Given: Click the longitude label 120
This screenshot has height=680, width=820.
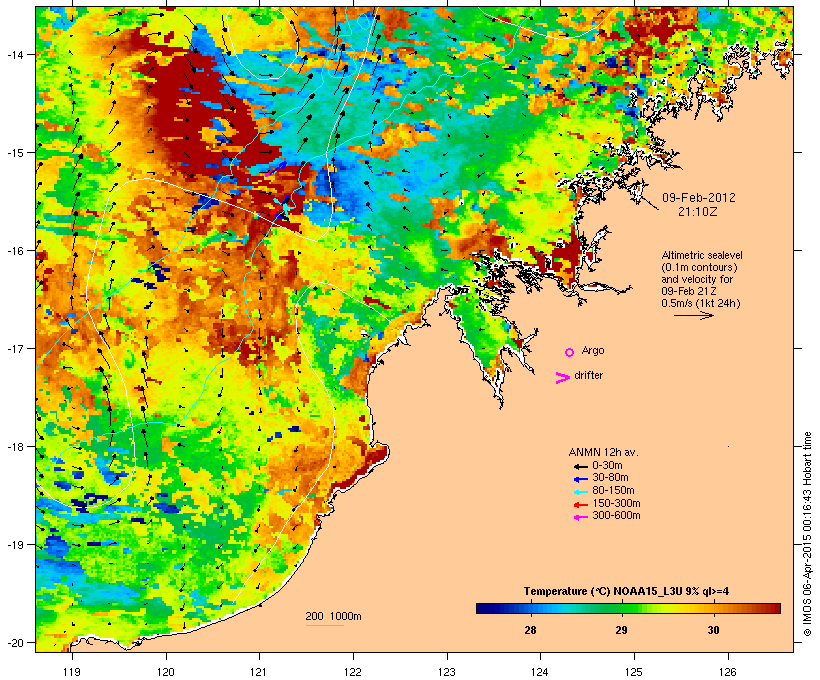Looking at the screenshot, I should [x=166, y=672].
